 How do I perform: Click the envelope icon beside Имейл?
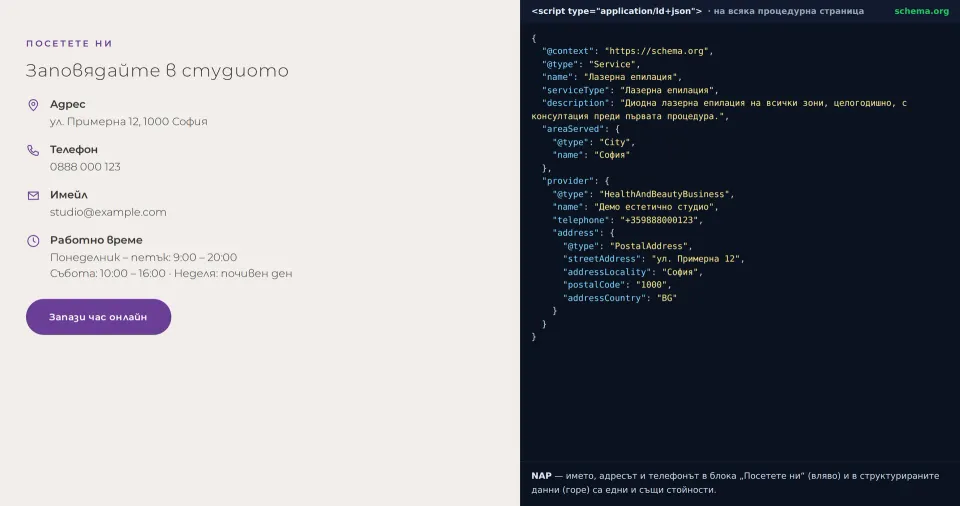tap(33, 195)
